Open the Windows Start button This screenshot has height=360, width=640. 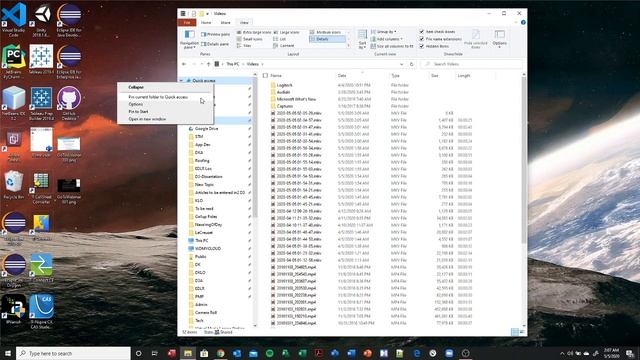8,353
